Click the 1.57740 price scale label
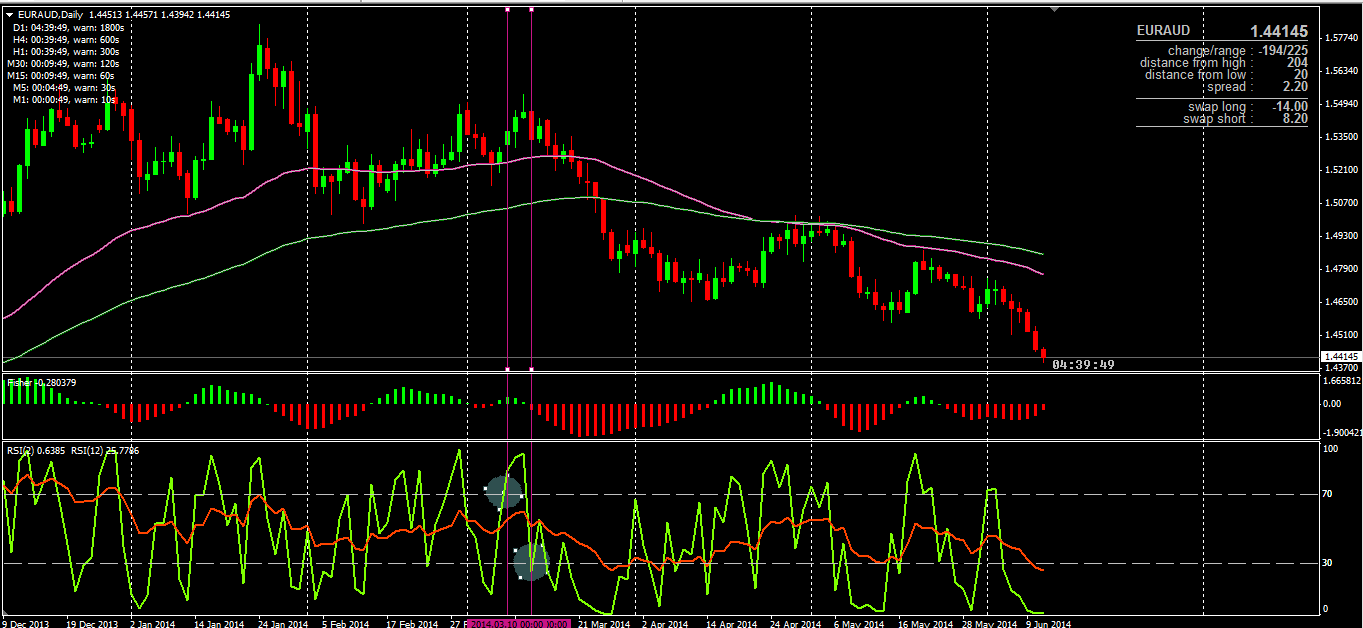1363x628 pixels. [1339, 38]
